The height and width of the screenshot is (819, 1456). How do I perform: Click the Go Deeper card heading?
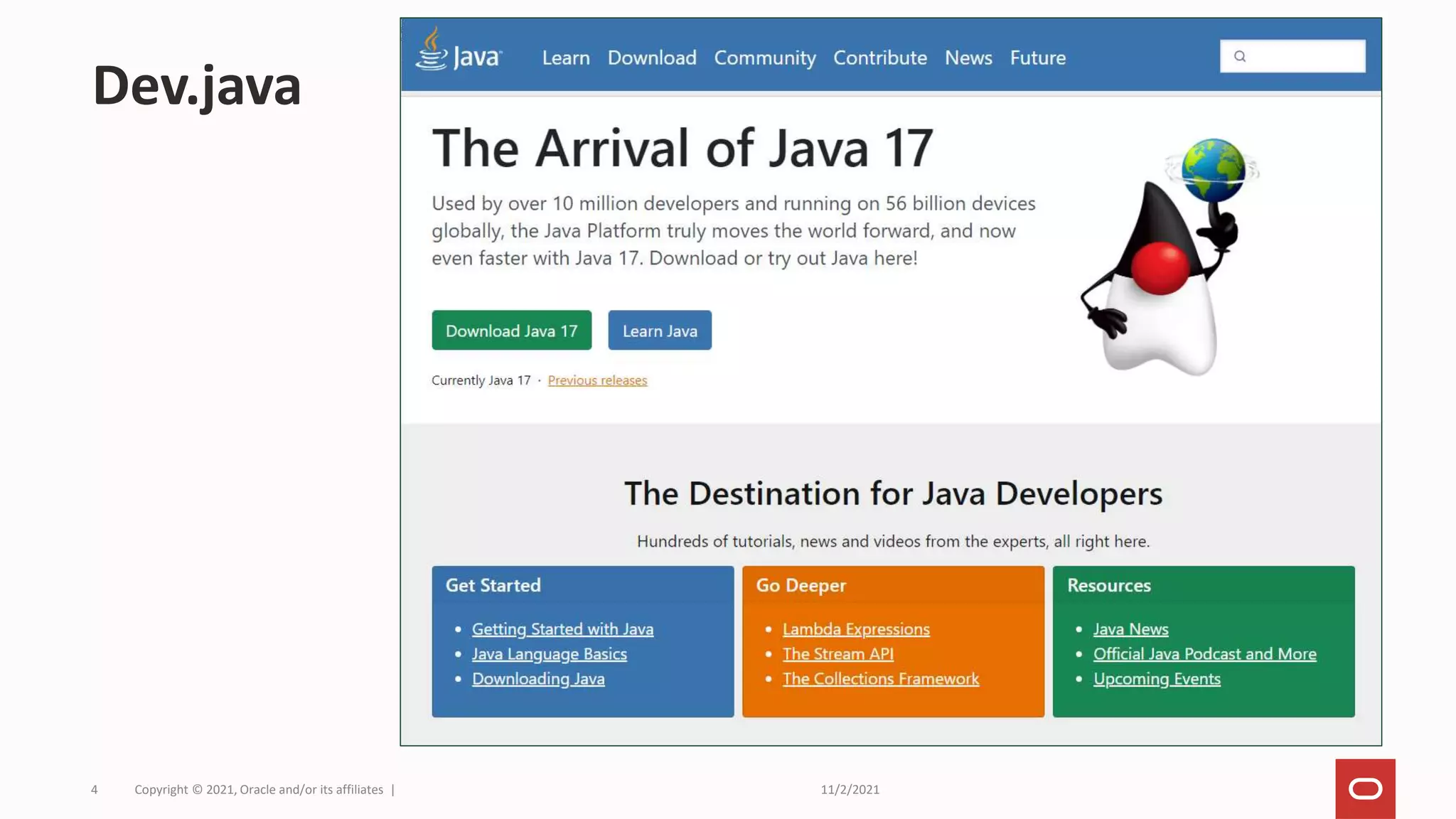tap(801, 586)
